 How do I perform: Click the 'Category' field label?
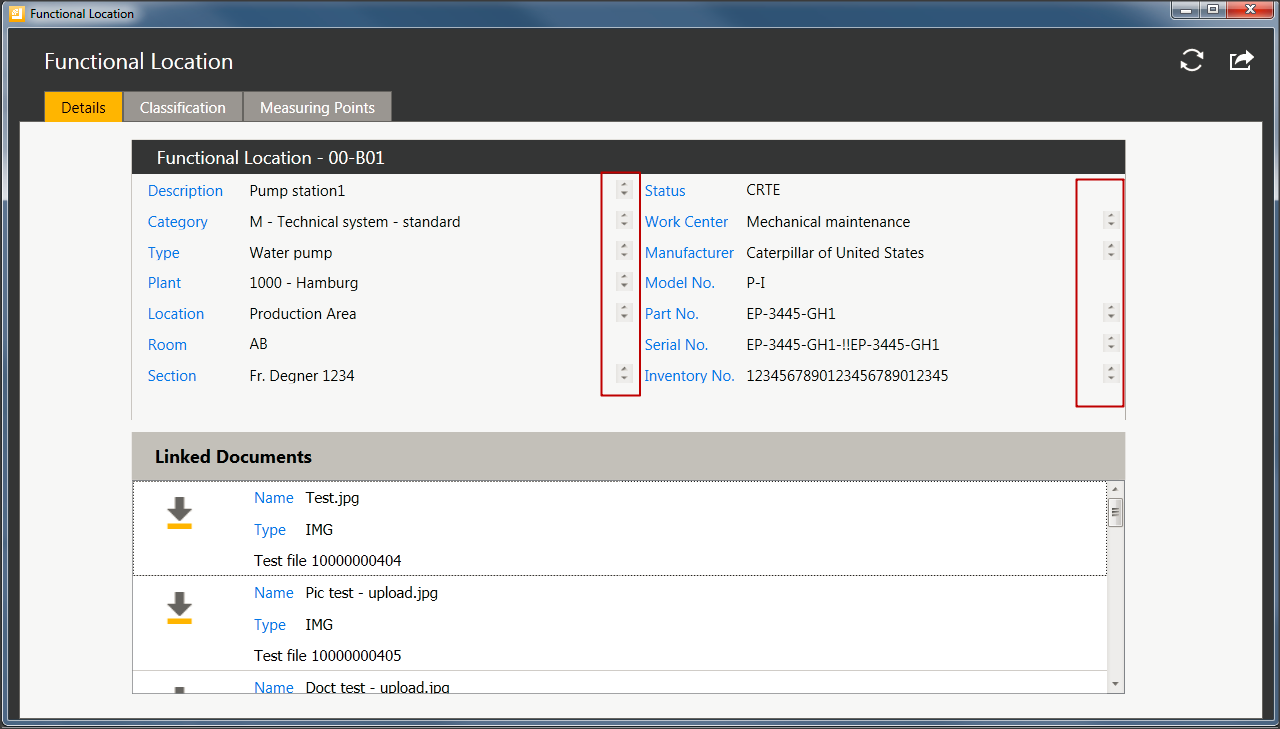point(178,222)
